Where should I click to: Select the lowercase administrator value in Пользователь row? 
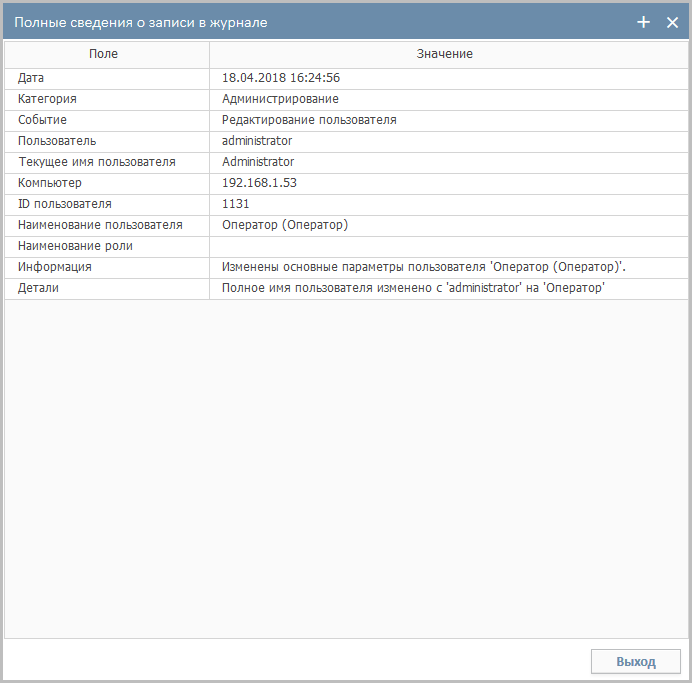(x=257, y=141)
